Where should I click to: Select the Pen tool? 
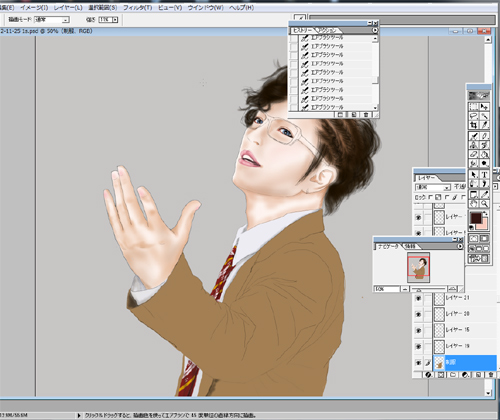tap(473, 184)
